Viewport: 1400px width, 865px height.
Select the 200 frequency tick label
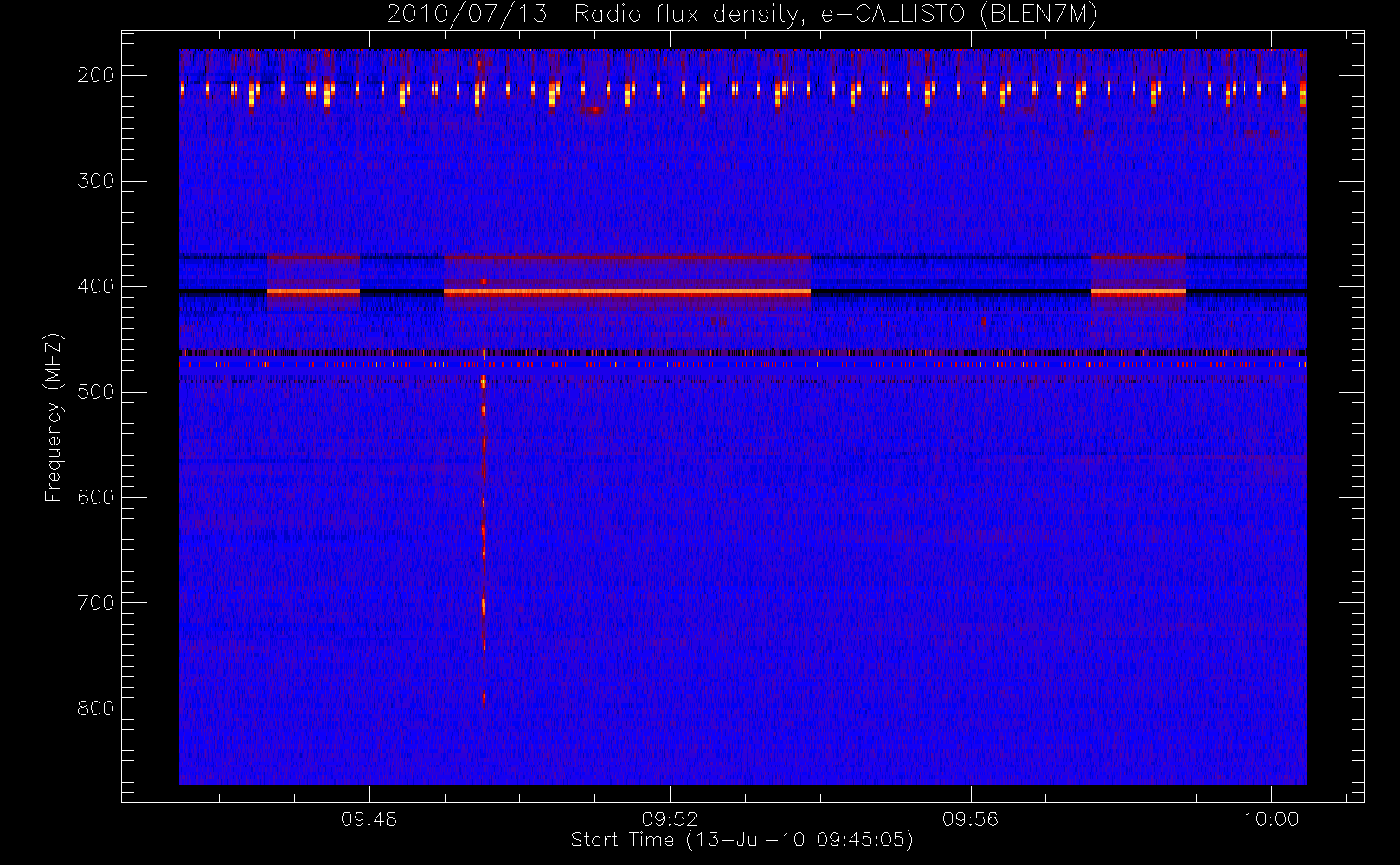tap(95, 75)
